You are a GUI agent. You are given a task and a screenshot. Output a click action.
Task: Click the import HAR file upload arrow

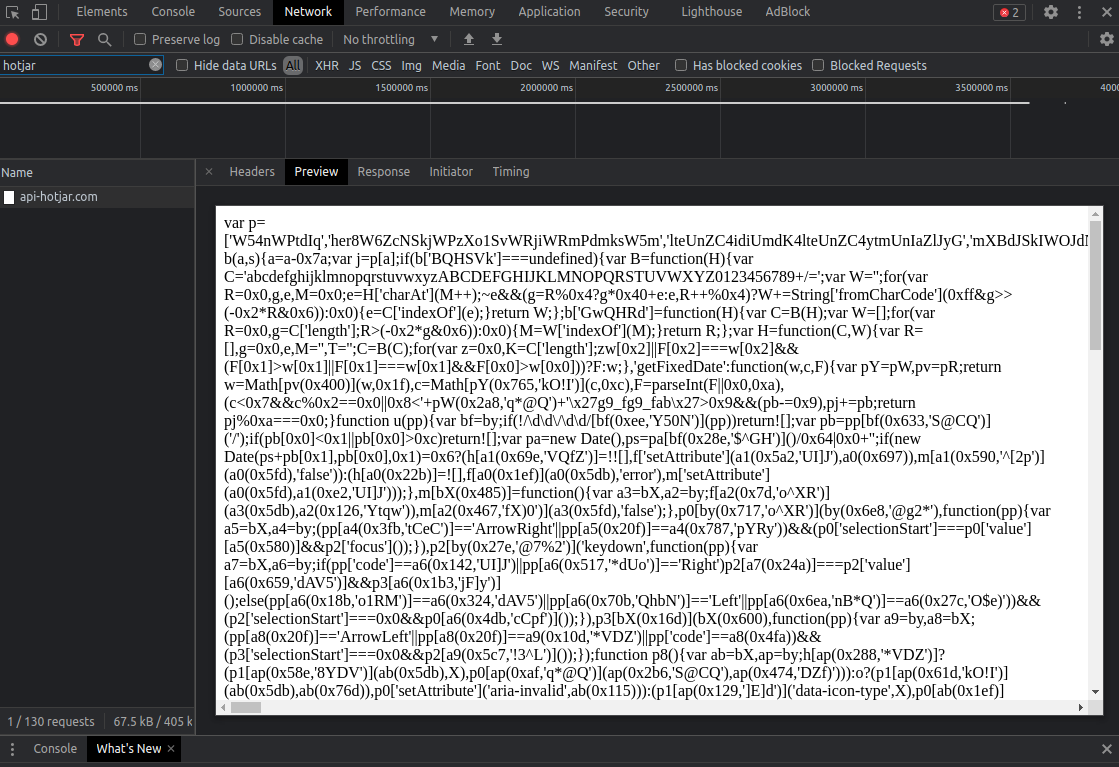pos(469,40)
